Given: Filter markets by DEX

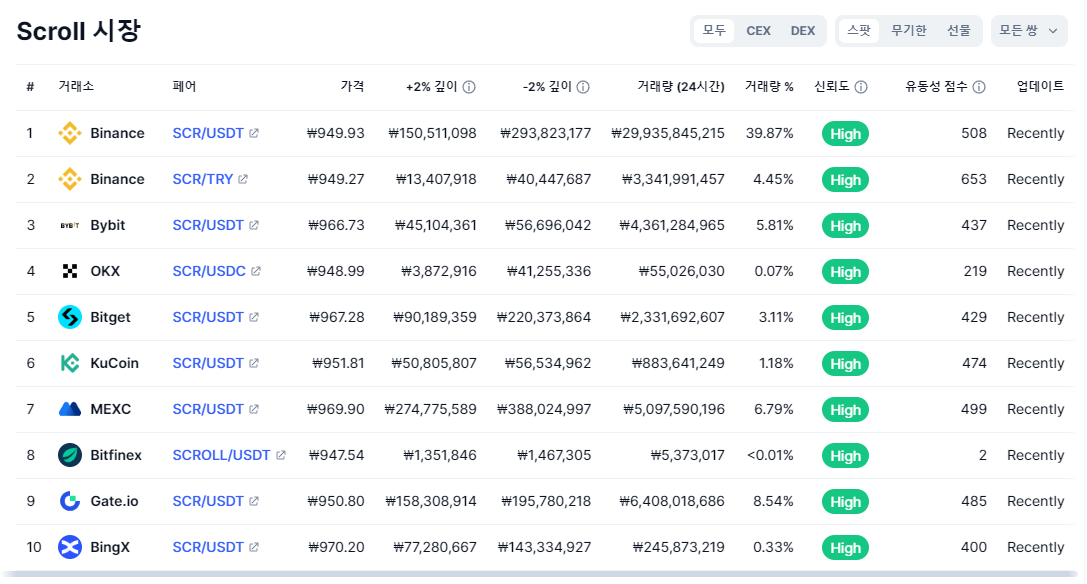Looking at the screenshot, I should point(803,31).
